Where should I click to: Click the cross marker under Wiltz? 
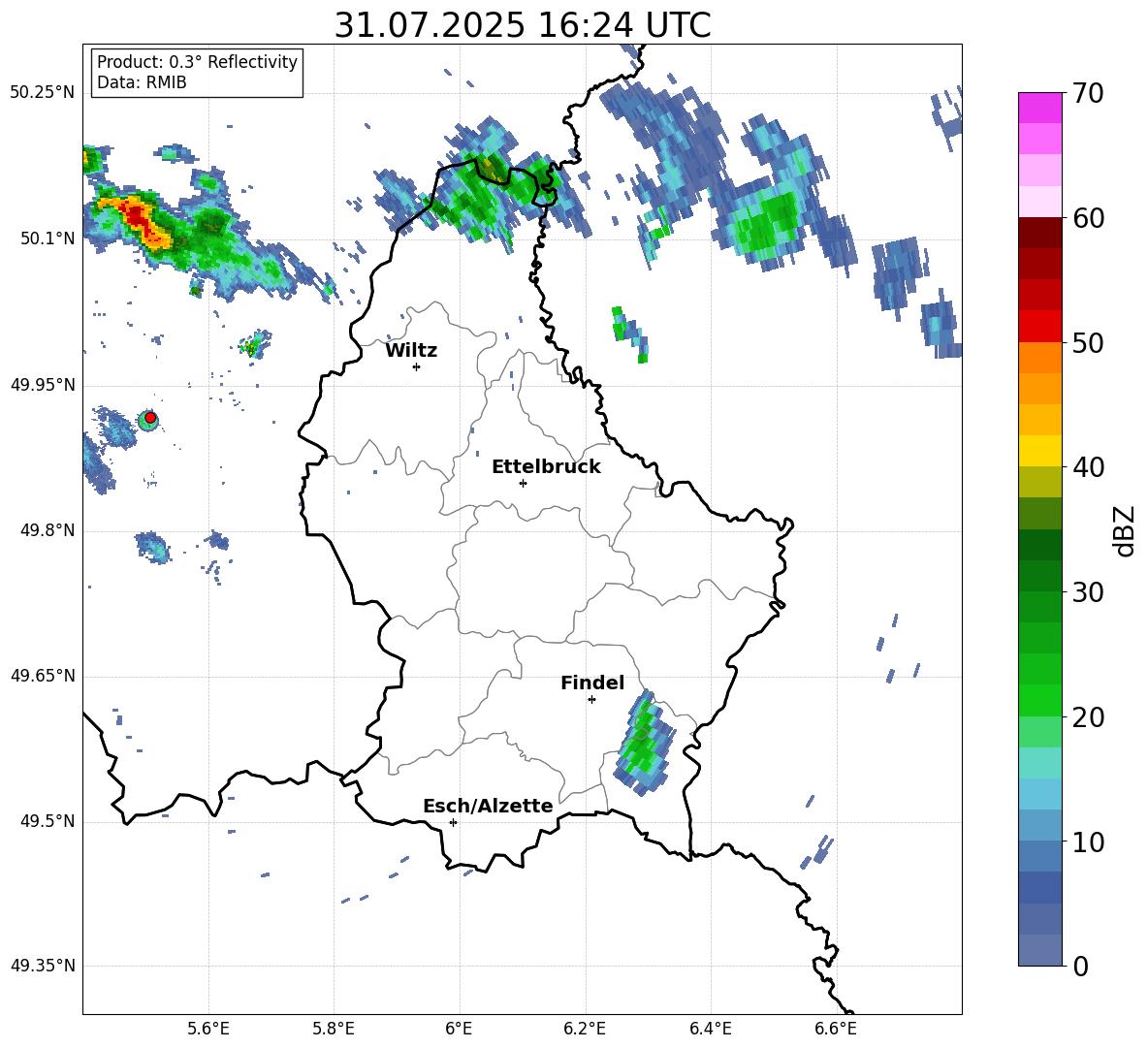tap(417, 366)
